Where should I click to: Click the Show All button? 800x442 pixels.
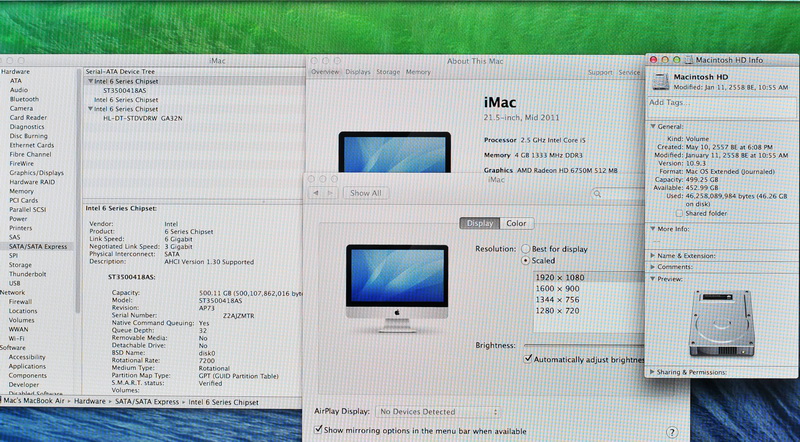pyautogui.click(x=365, y=193)
